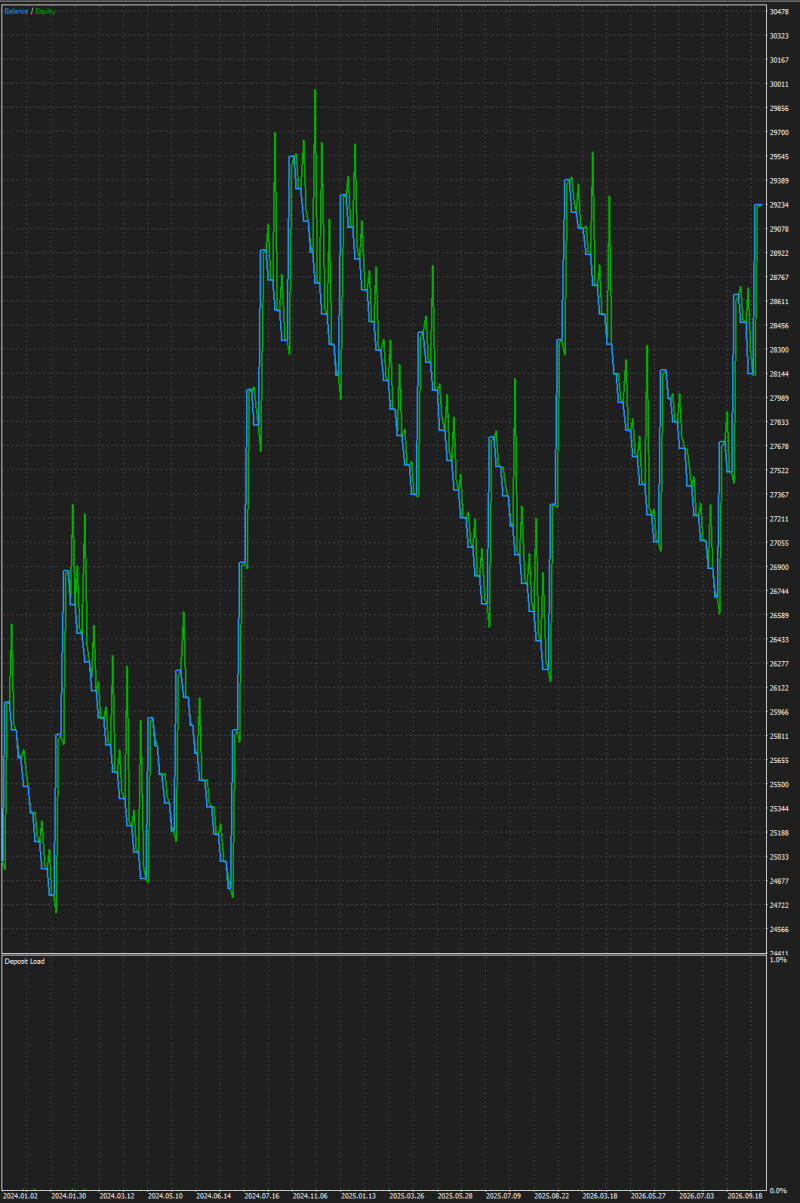
Task: Click the 27833 value on price axis
Action: click(780, 422)
